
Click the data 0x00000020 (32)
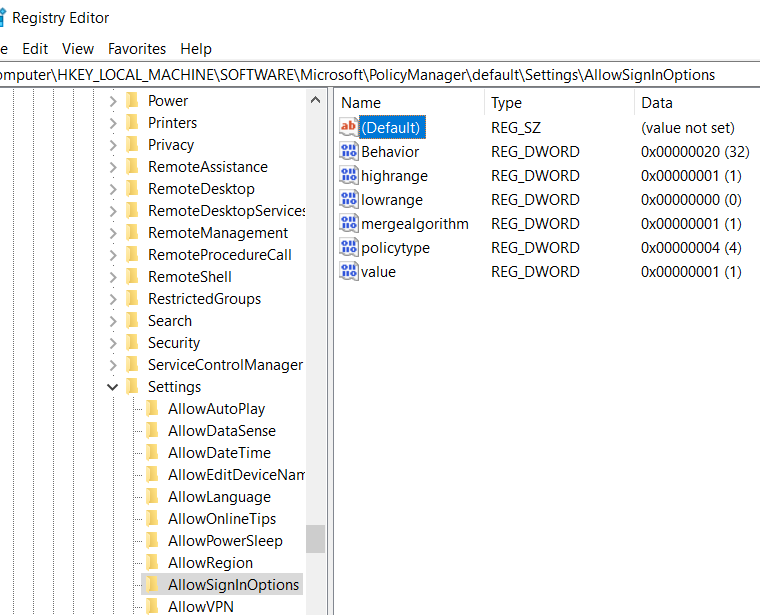pos(695,152)
